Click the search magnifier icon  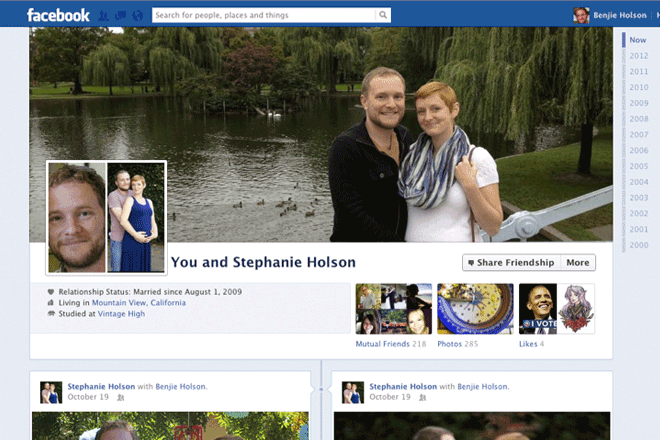click(x=383, y=15)
